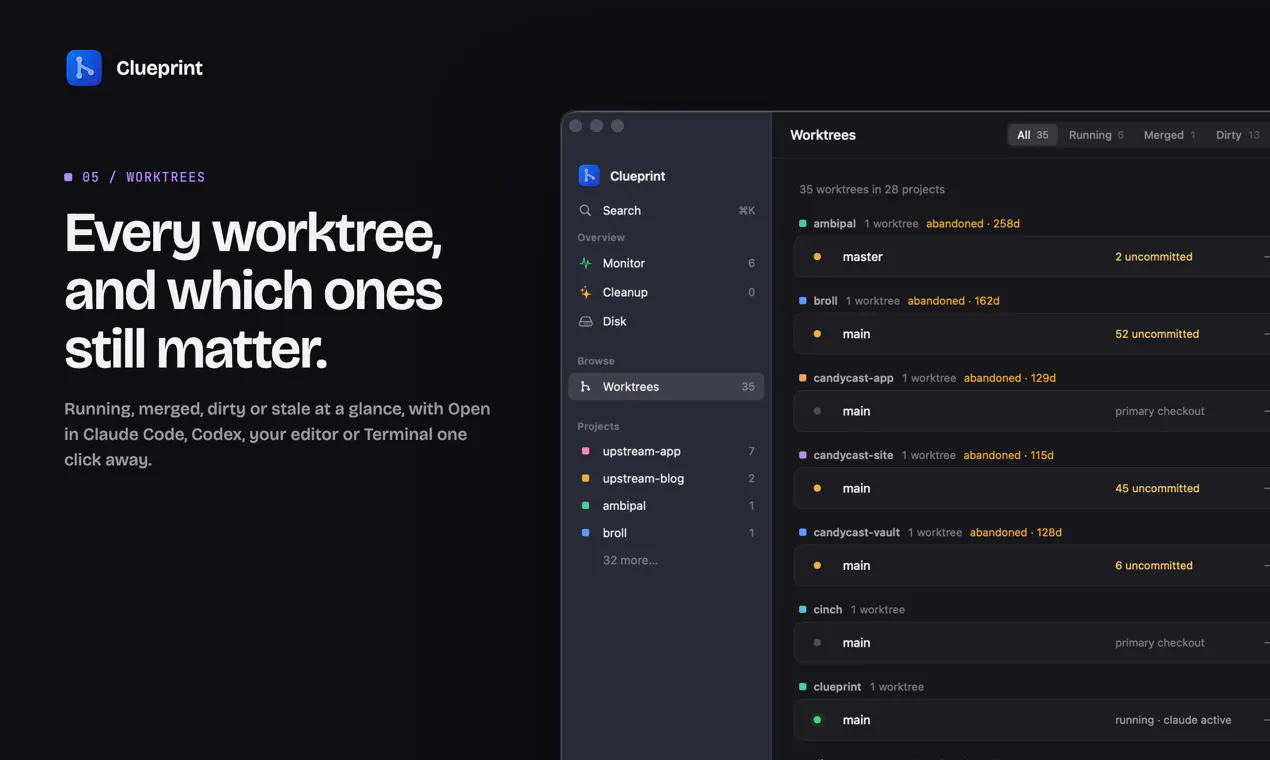Click the 'abandoned · 162d' label
Viewport: 1270px width, 760px height.
click(953, 301)
